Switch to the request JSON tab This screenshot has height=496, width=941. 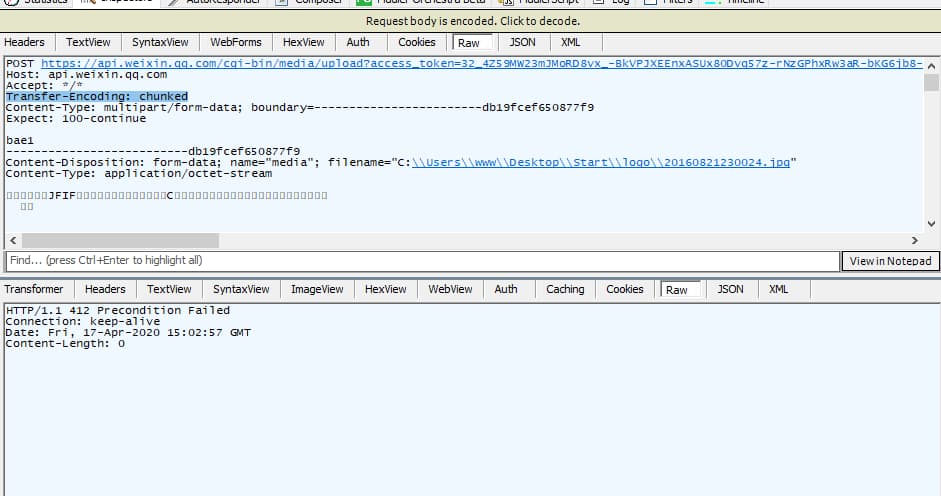pos(522,42)
